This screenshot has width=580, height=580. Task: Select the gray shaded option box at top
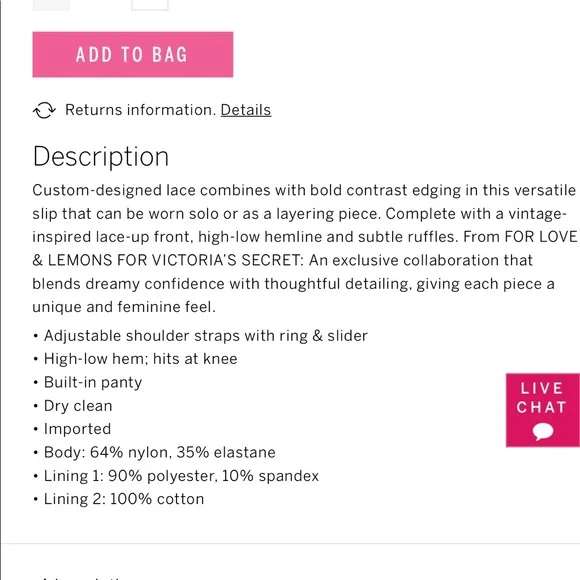coord(51,5)
